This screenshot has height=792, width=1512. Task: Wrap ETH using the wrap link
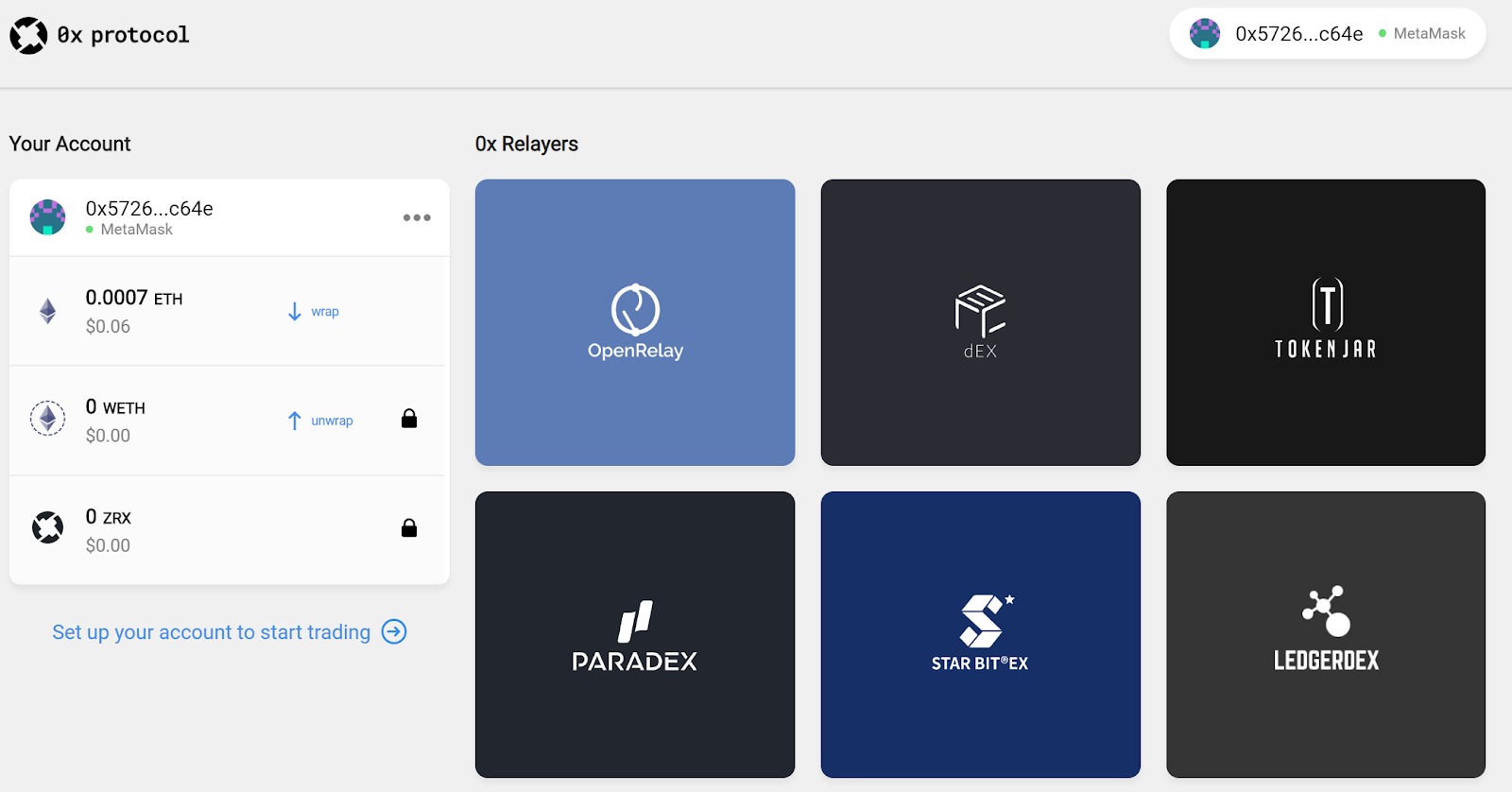coord(325,311)
